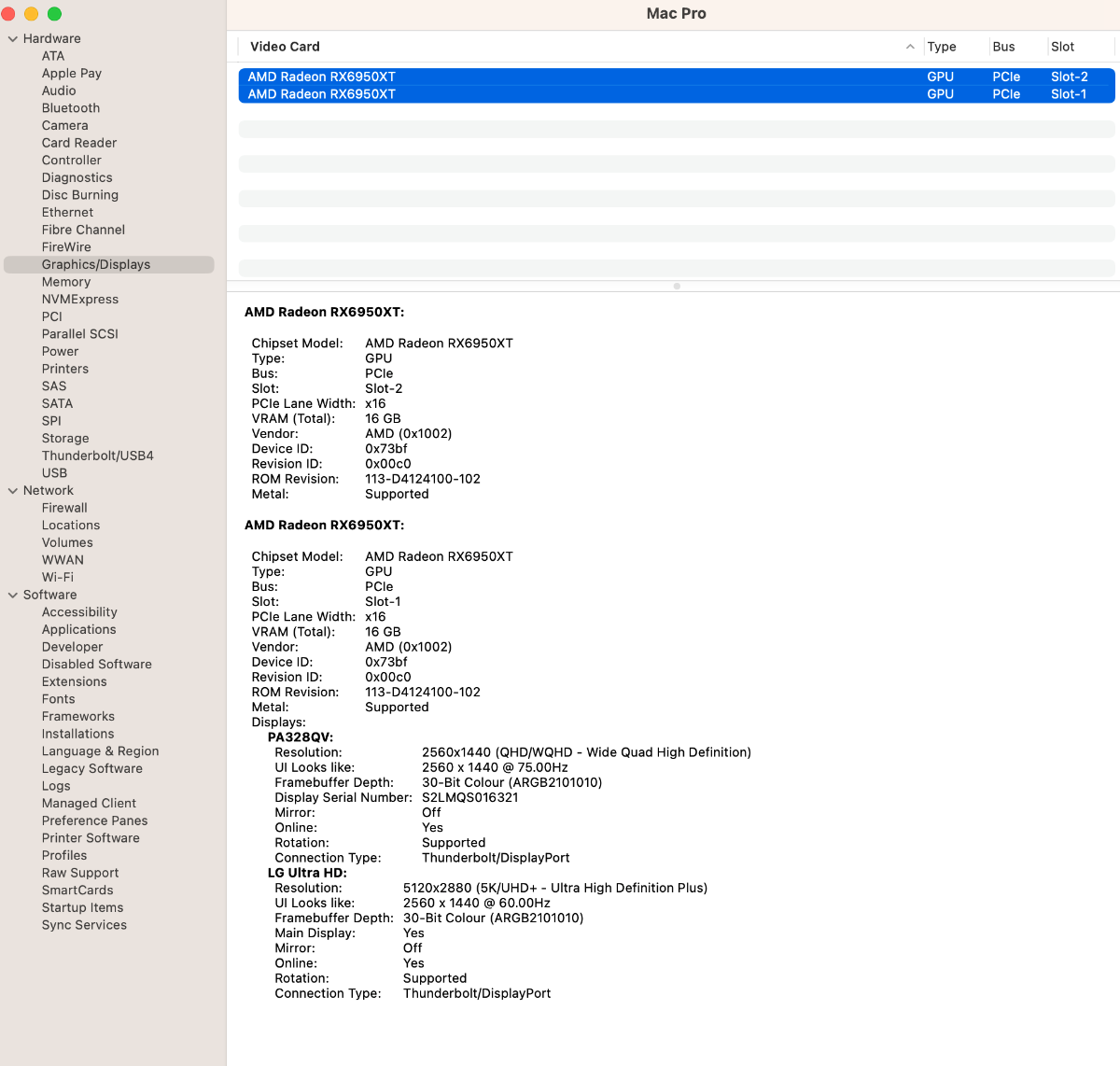Sort list by Slot column
The height and width of the screenshot is (1066, 1120).
(x=1062, y=47)
